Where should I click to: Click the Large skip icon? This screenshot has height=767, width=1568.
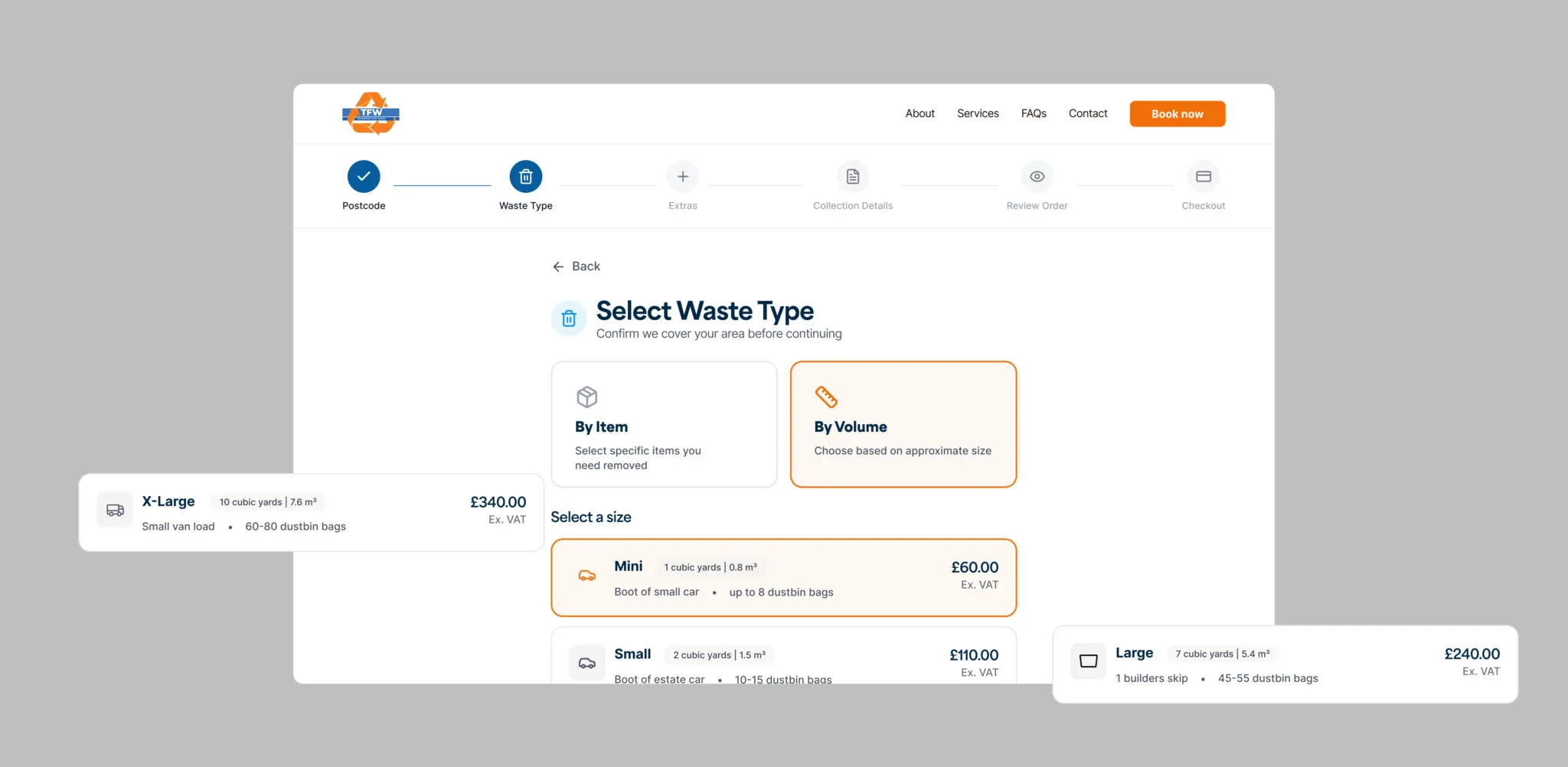pos(1088,661)
